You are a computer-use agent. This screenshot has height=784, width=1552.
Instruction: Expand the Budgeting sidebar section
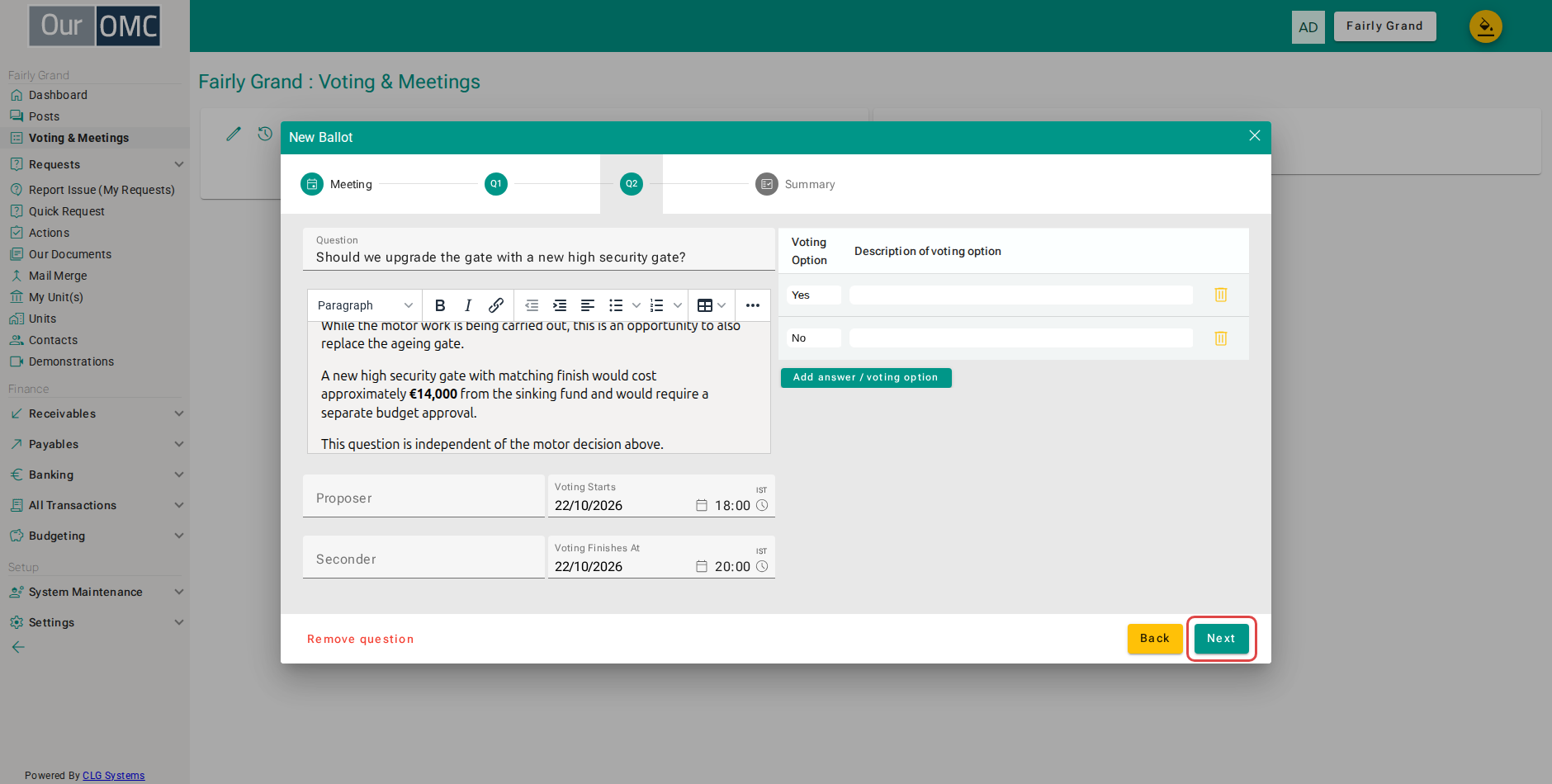point(95,536)
